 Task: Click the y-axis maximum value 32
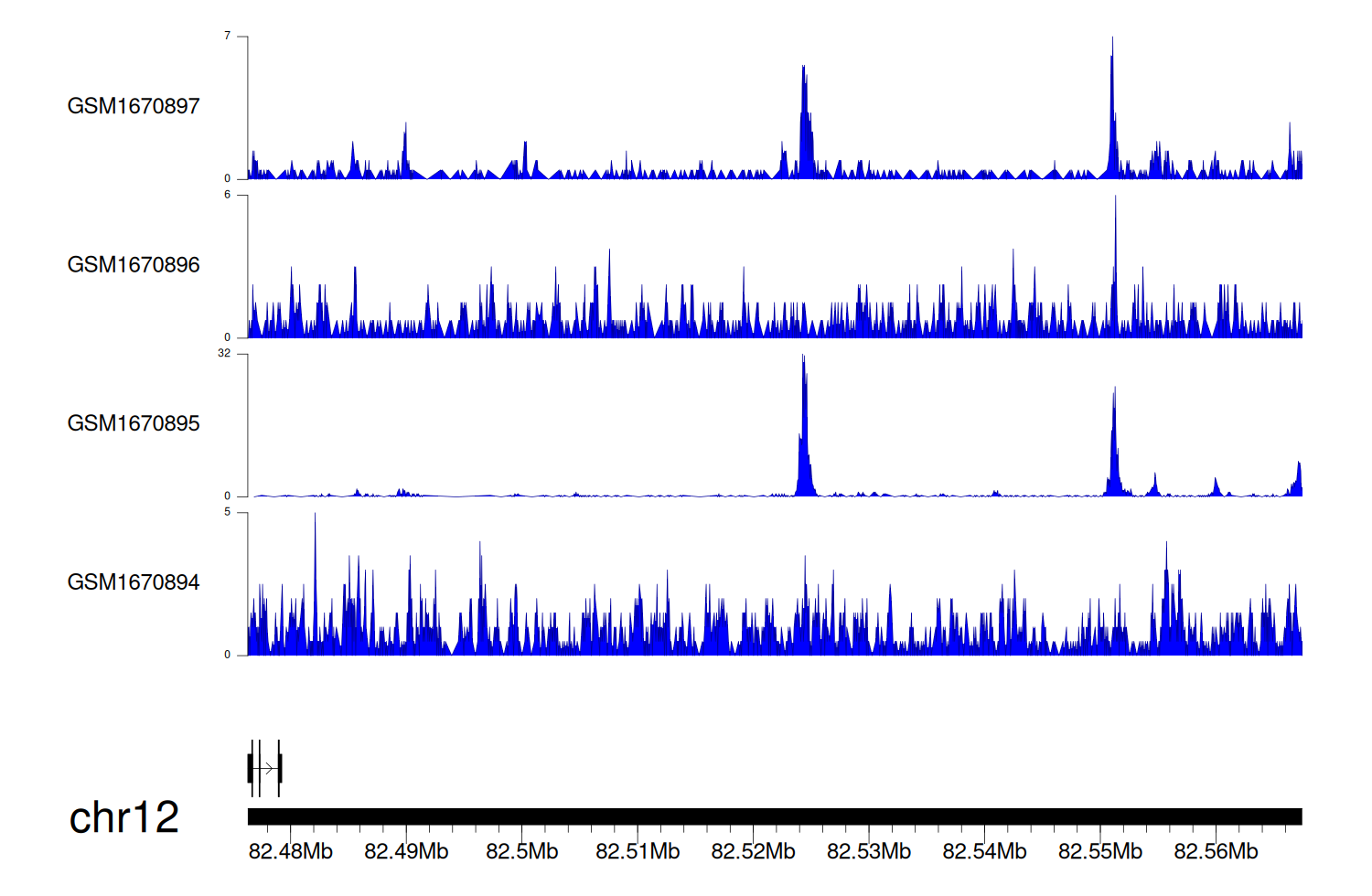pos(224,354)
